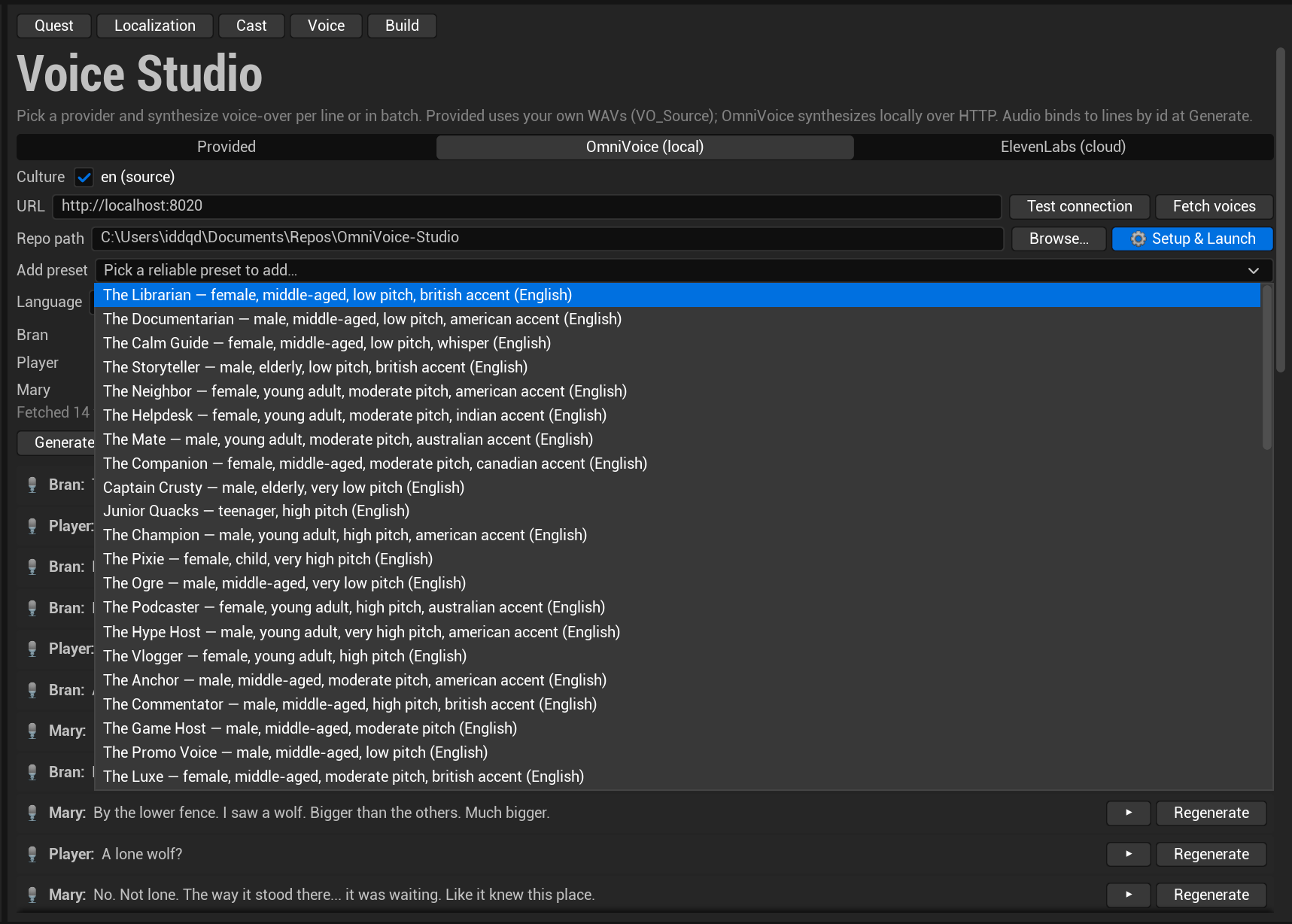Pick The Mate australian preset
The width and height of the screenshot is (1292, 924).
click(x=677, y=439)
